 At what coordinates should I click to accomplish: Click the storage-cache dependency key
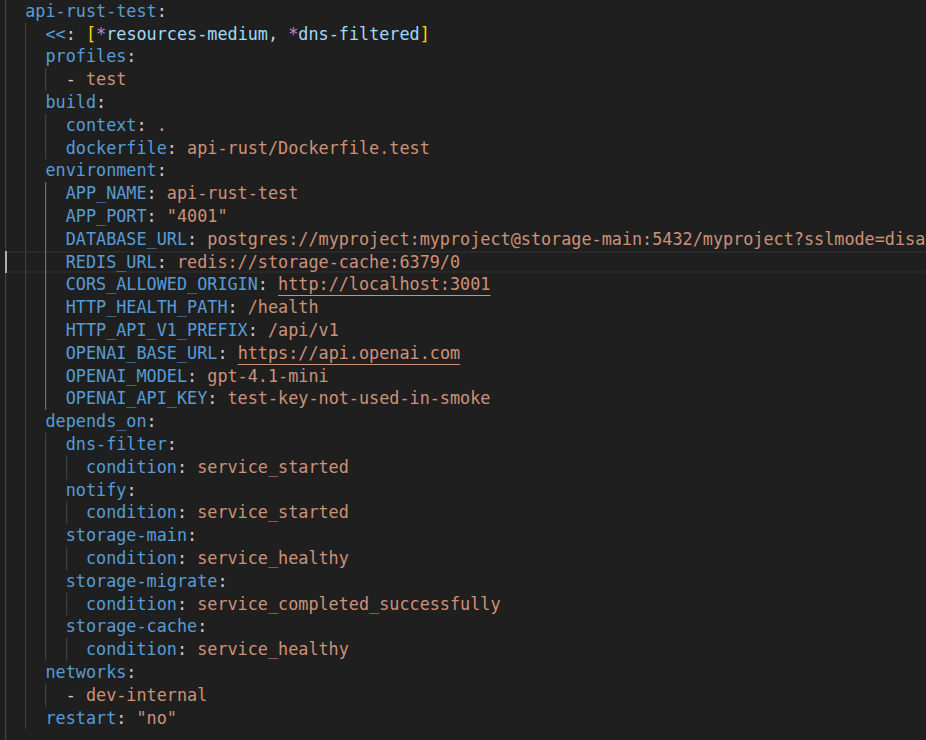[x=132, y=626]
